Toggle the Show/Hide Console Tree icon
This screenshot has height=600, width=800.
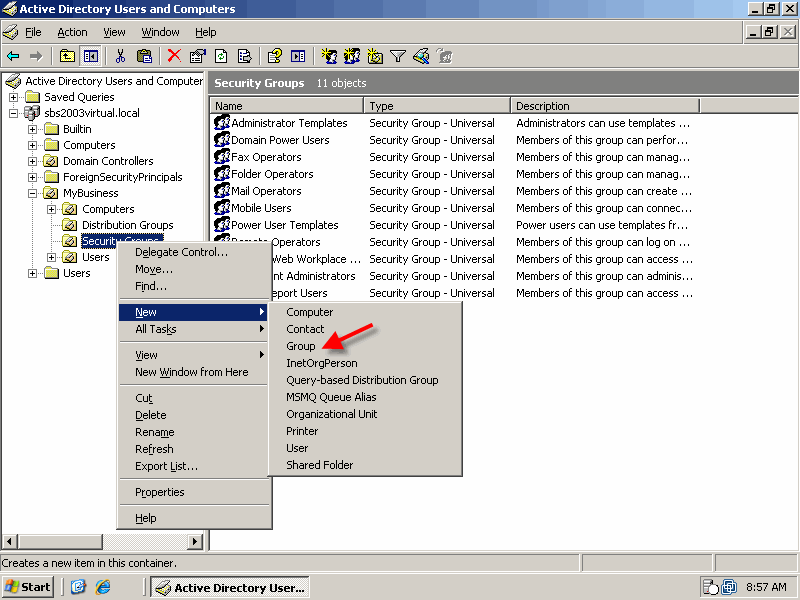tap(91, 56)
